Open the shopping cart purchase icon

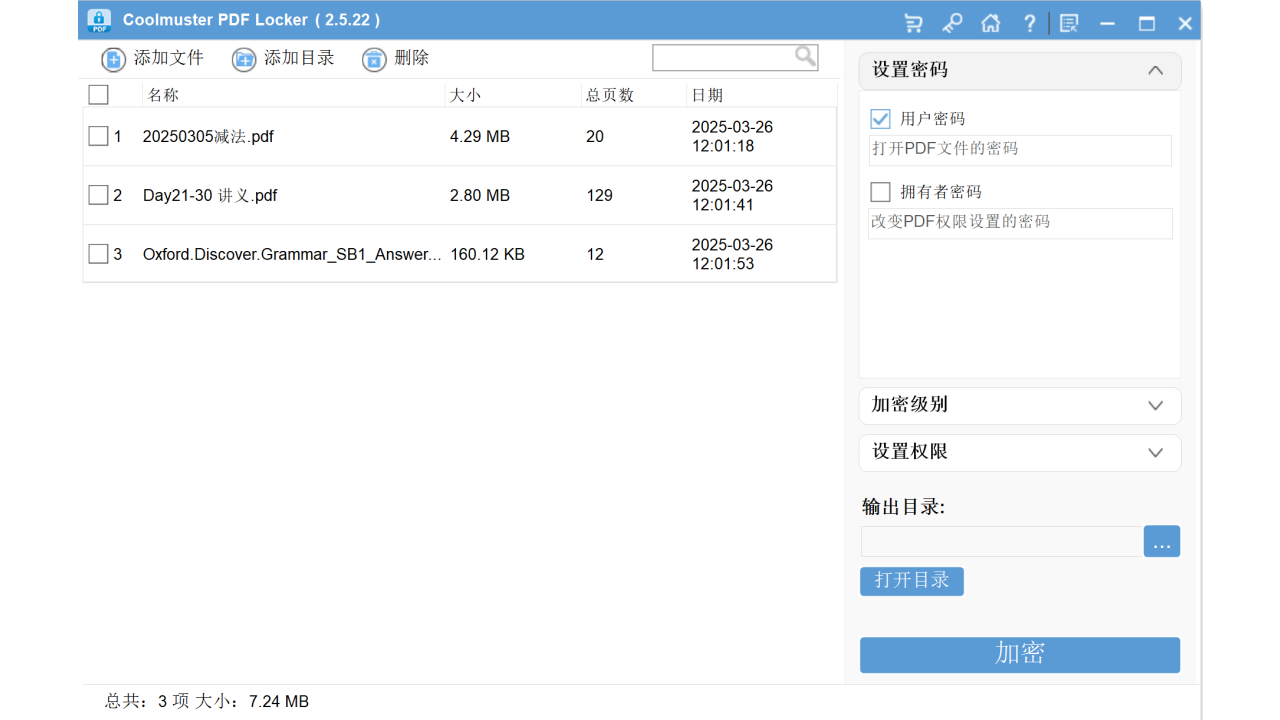(x=913, y=22)
